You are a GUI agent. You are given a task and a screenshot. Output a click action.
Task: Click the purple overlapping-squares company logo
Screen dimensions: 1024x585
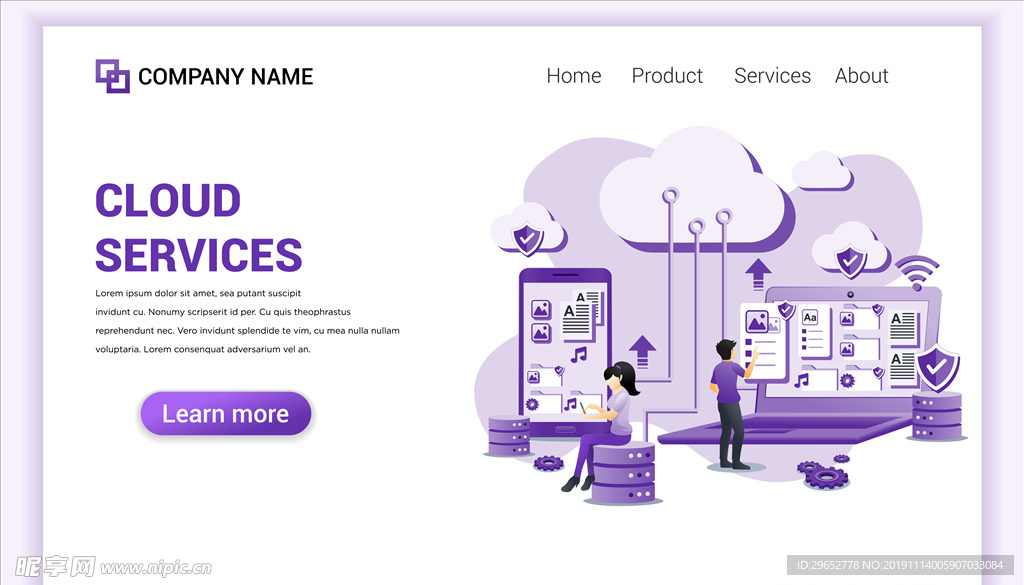[x=112, y=76]
